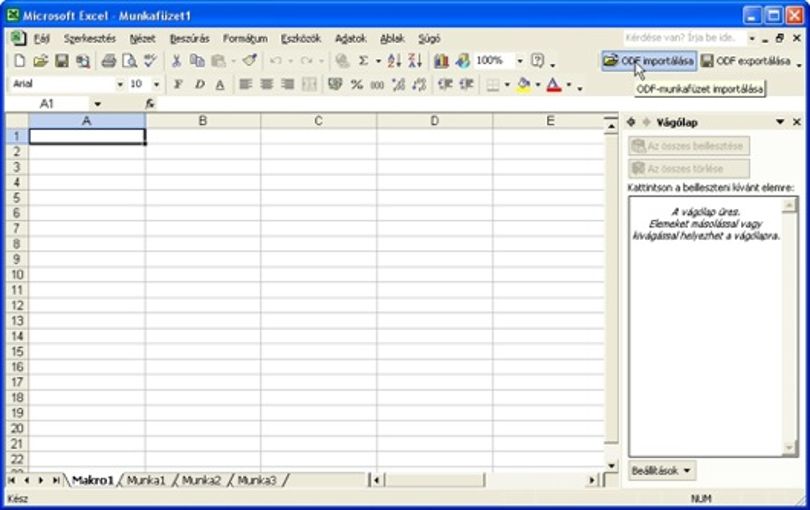810x510 pixels.
Task: Open the Beállítások dropdown button
Action: coord(662,471)
